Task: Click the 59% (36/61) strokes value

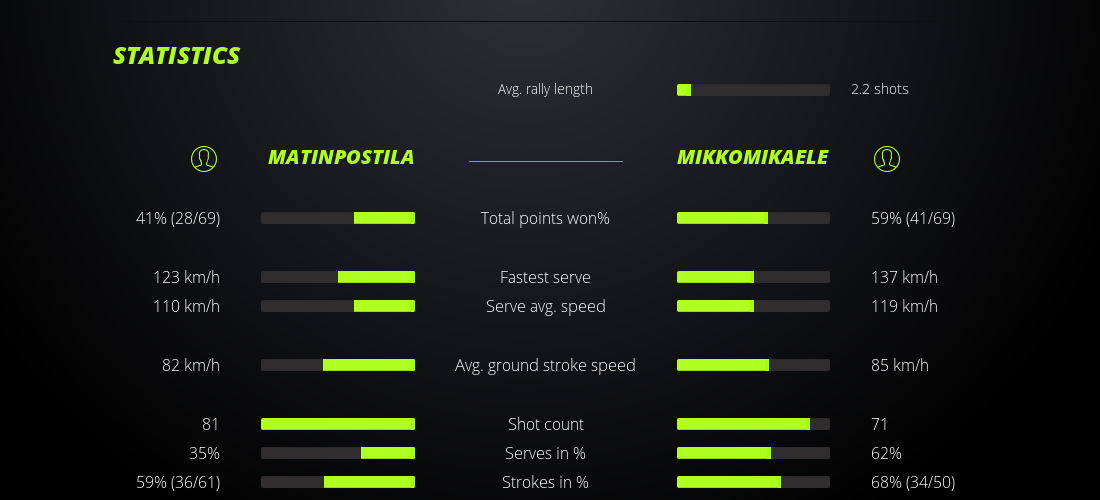Action: pyautogui.click(x=178, y=482)
